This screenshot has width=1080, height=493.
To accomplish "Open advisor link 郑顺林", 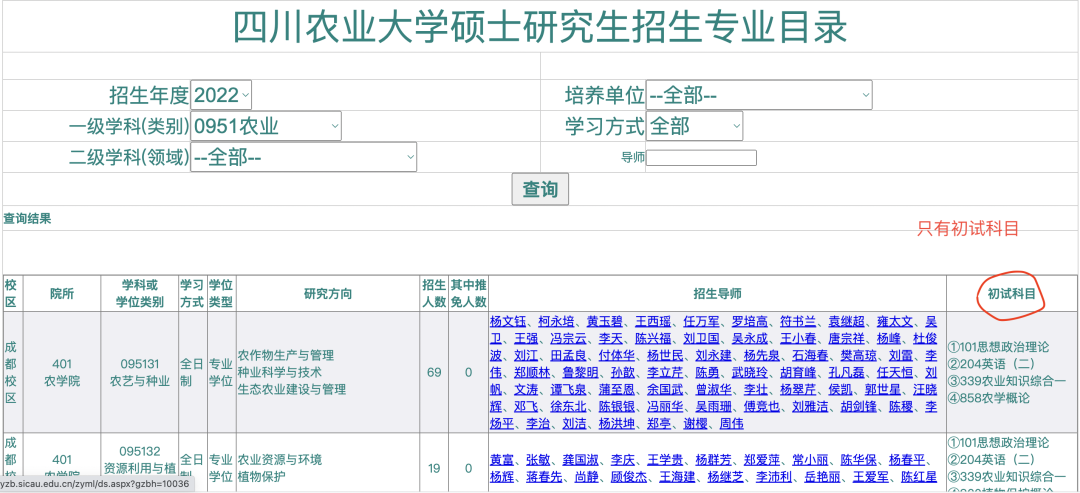I will tap(532, 373).
